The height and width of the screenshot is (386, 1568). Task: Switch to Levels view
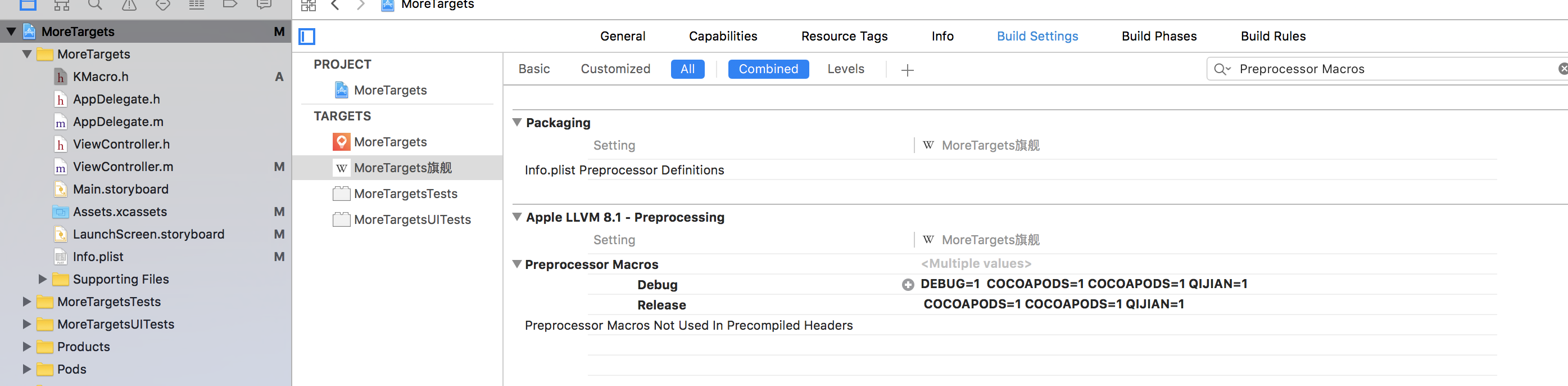coord(845,69)
